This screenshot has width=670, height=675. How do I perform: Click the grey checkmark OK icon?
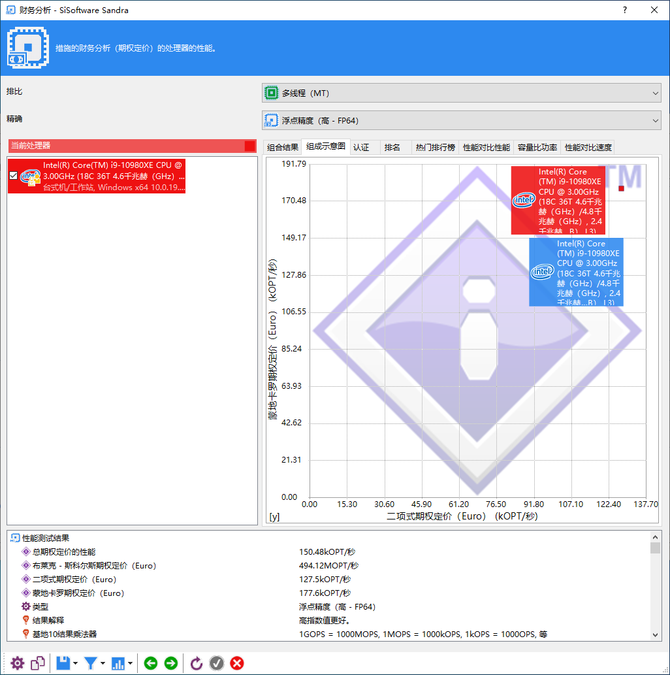tap(217, 663)
